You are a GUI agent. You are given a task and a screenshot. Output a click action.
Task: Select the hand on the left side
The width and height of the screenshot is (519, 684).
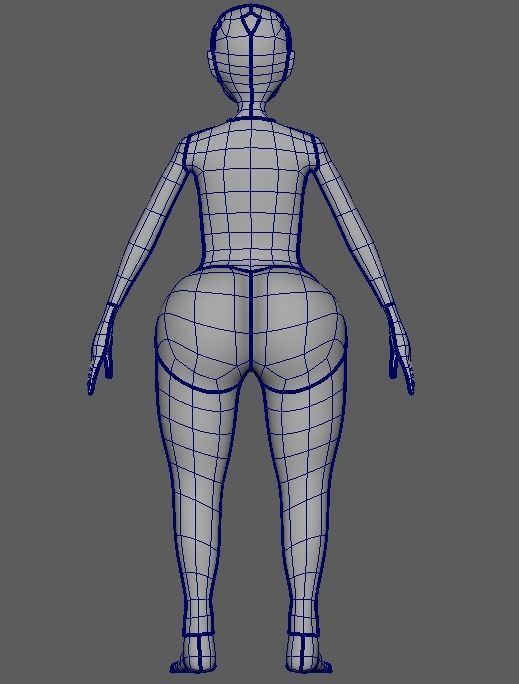[x=103, y=349]
